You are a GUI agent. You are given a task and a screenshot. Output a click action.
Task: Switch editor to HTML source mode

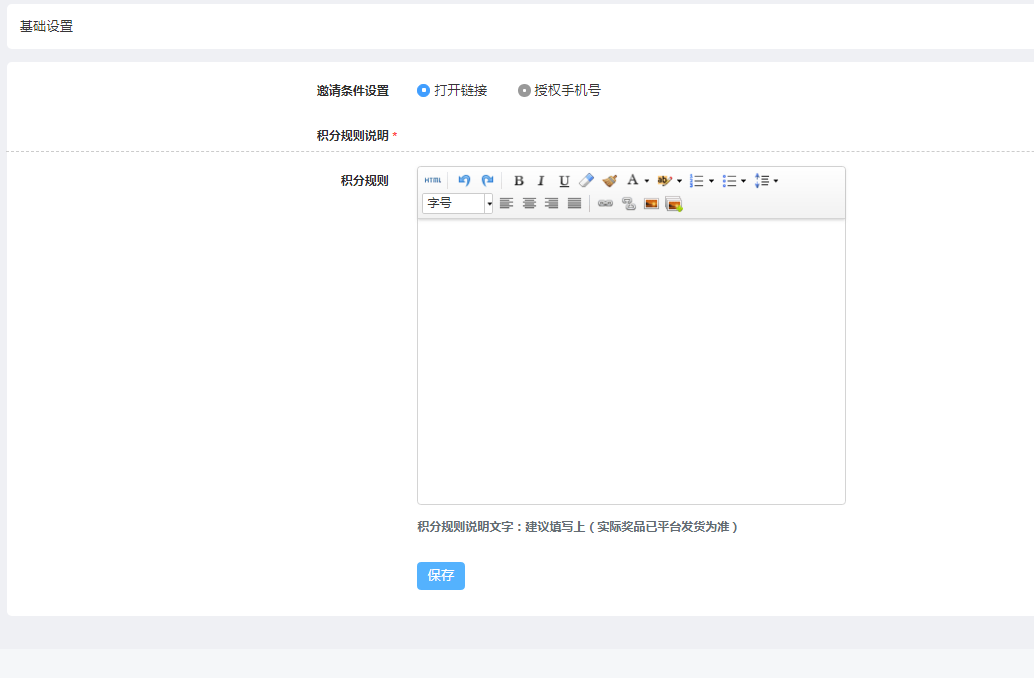pos(432,181)
